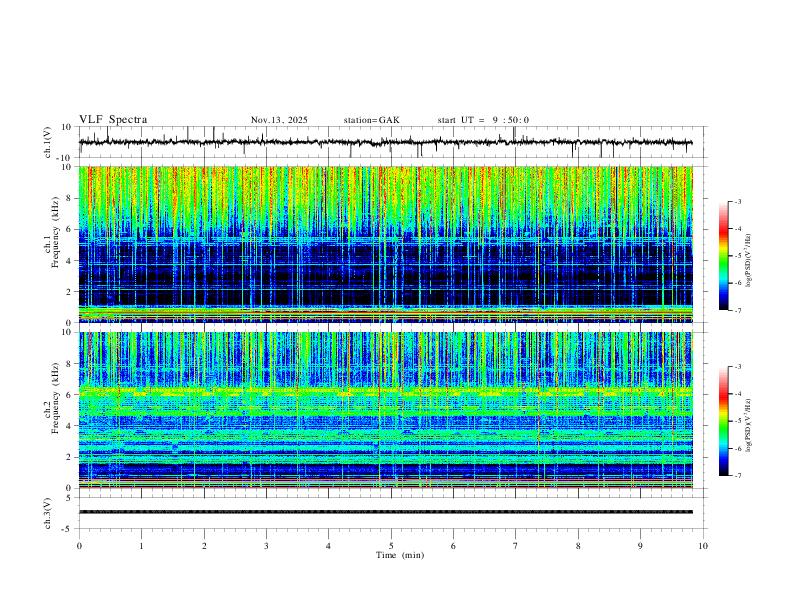The image size is (792, 612).
Task: Click the ch.2 PSD color bar
Action: tap(724, 421)
